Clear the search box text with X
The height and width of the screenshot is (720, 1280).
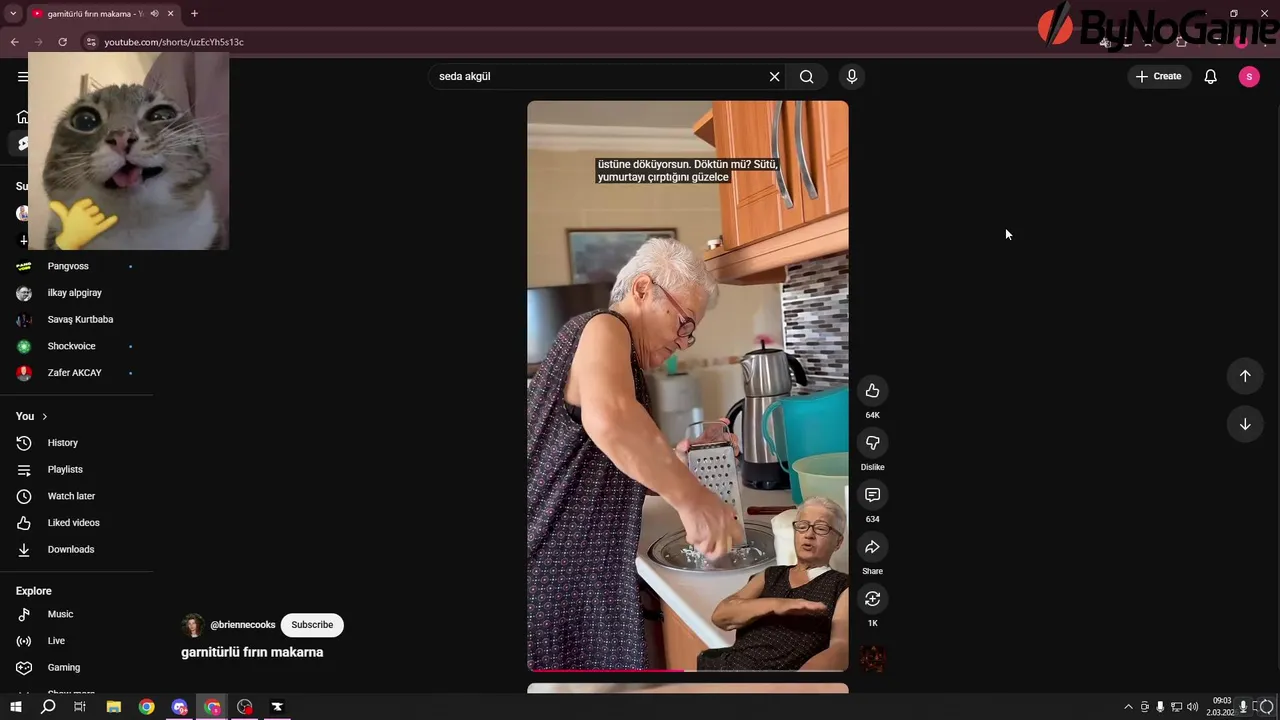(x=774, y=76)
